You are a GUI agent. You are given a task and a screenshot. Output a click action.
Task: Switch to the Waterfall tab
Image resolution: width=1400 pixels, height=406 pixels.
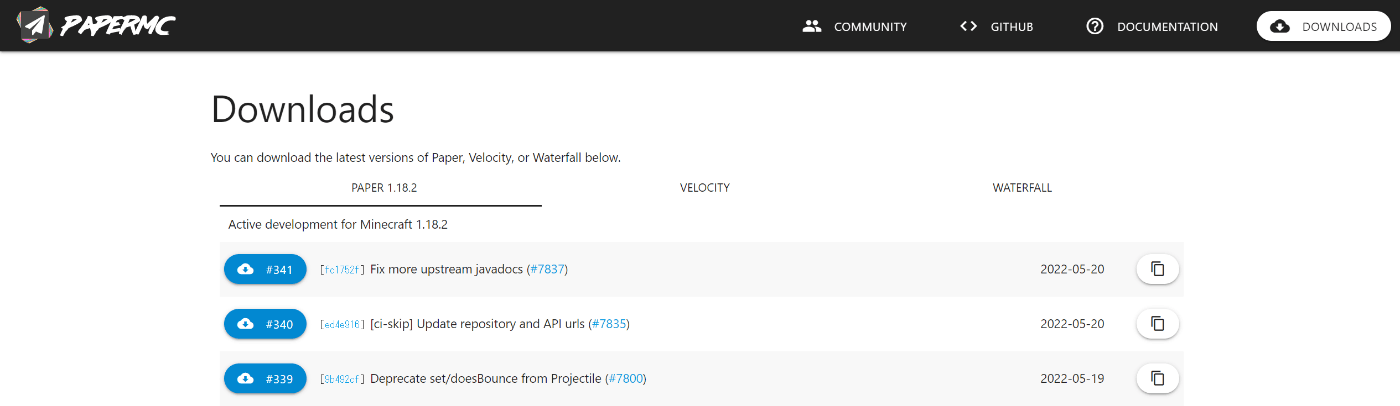[x=1022, y=188]
